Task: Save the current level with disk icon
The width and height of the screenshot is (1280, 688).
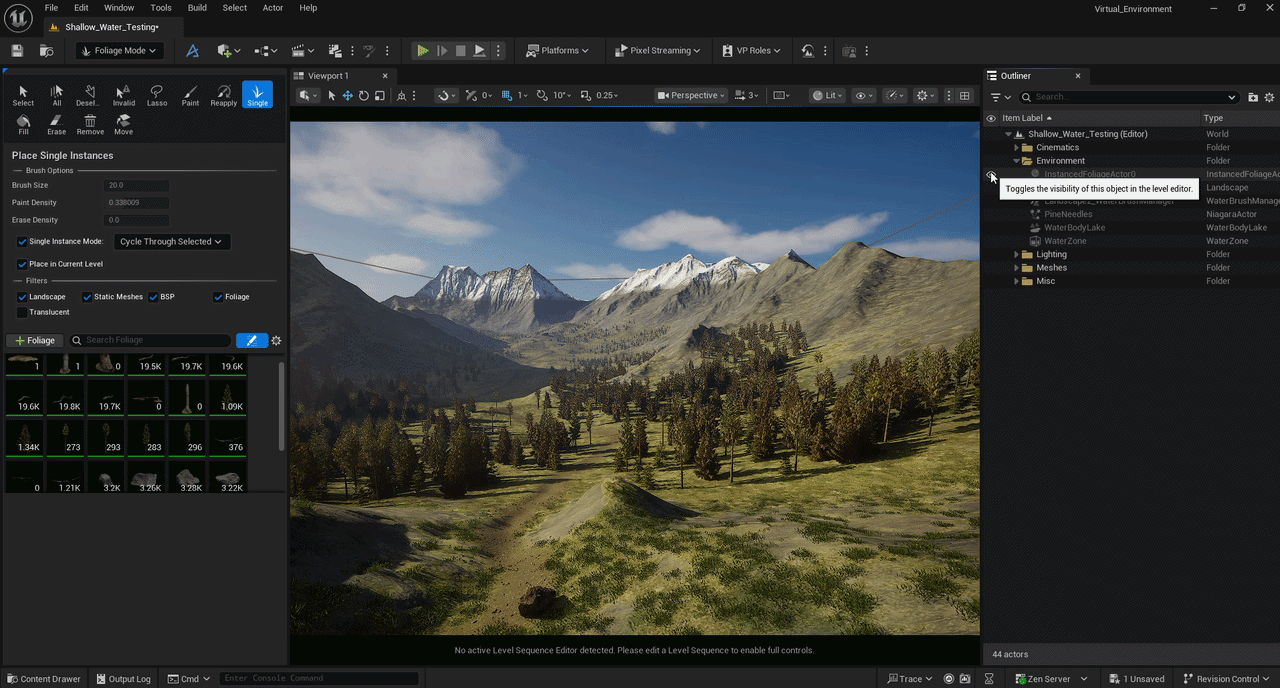Action: (17, 50)
